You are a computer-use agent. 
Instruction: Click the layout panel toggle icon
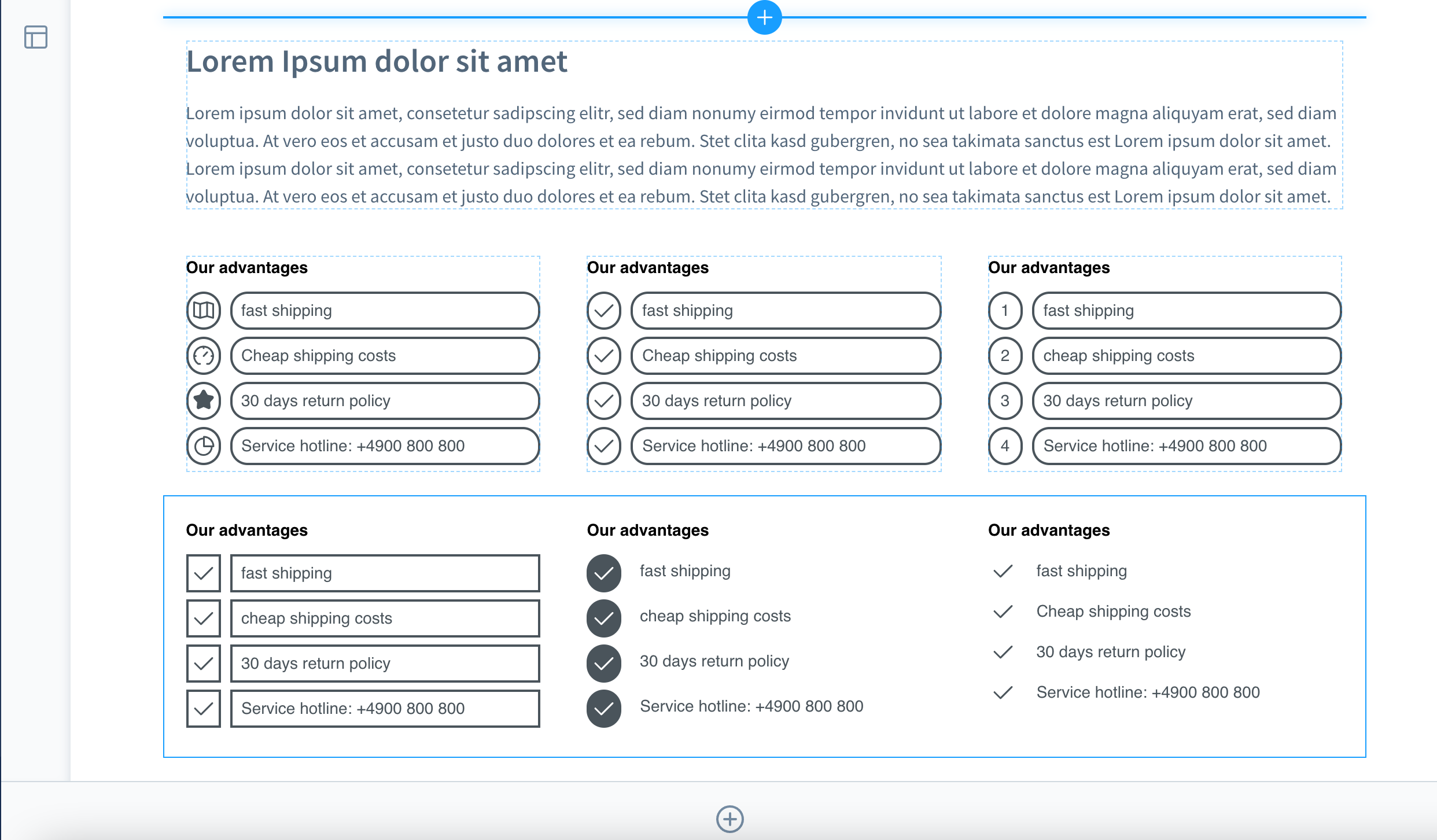click(x=35, y=38)
